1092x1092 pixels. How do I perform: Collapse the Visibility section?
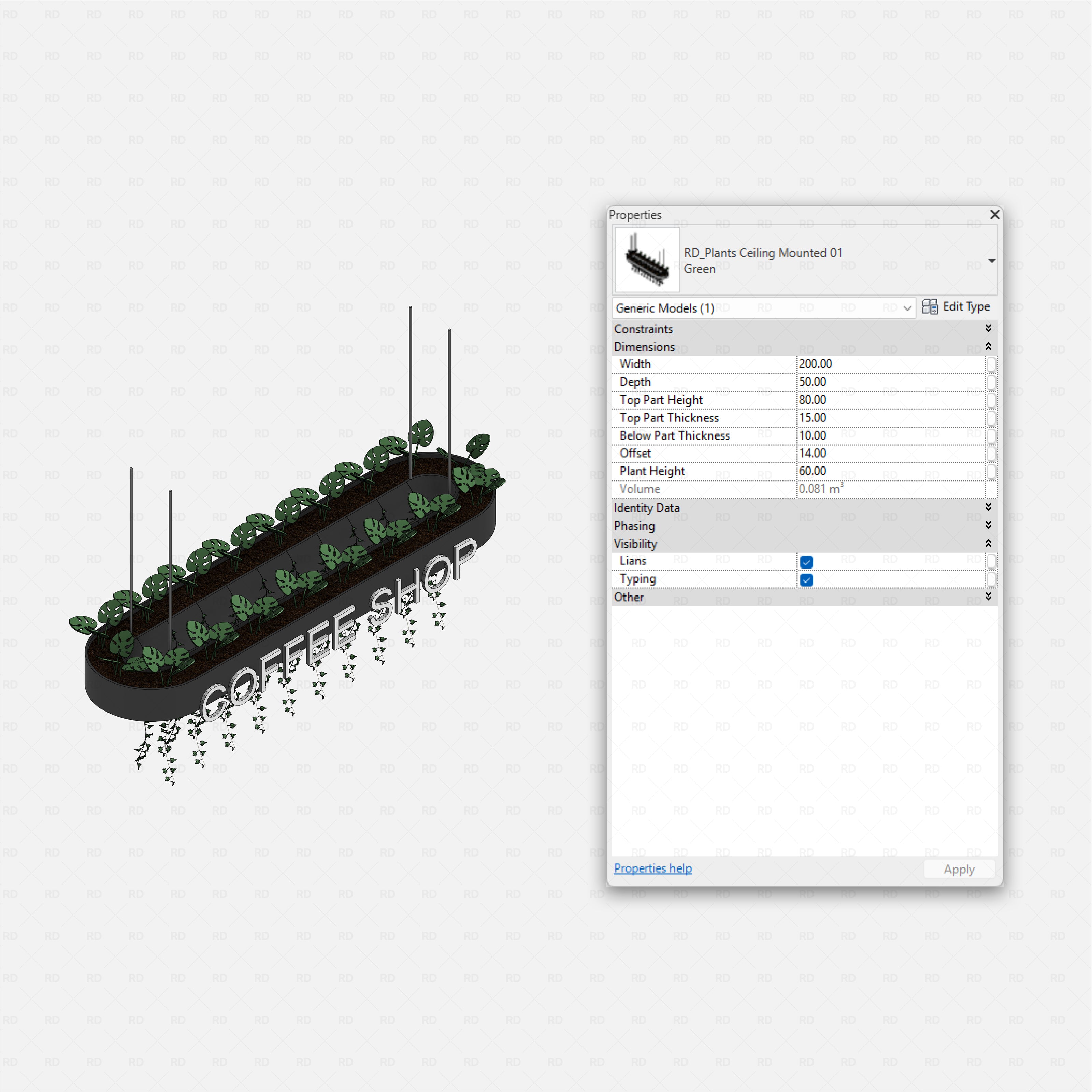pos(988,543)
